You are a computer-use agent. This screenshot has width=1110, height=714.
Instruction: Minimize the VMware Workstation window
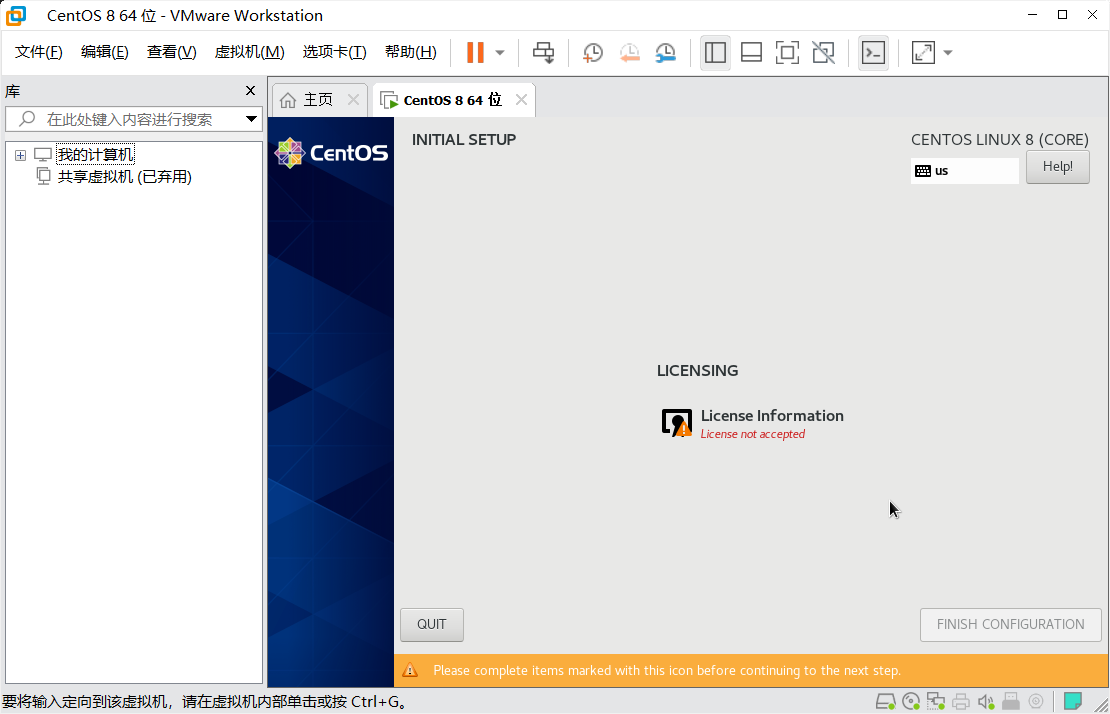pos(1033,15)
